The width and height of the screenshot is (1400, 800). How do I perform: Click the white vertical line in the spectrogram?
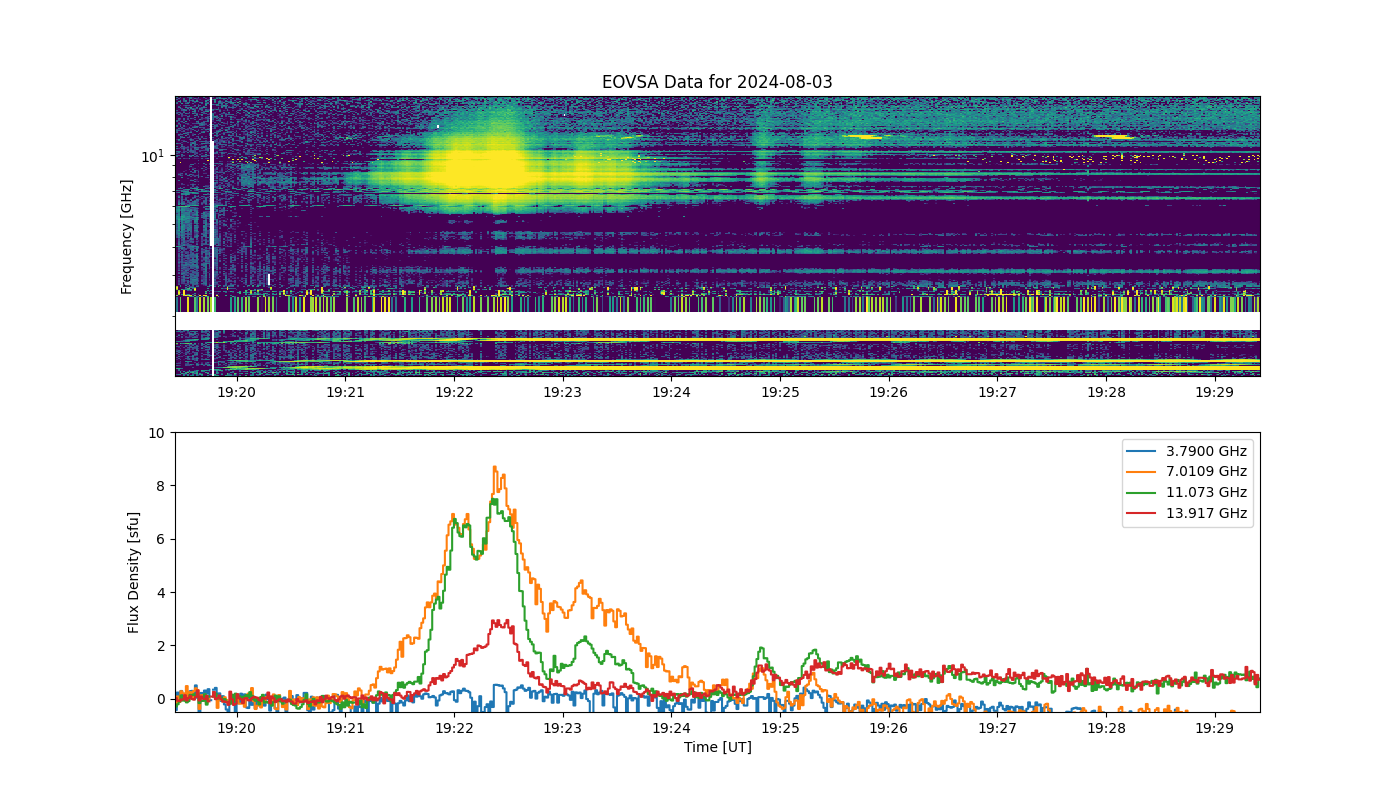[211, 236]
